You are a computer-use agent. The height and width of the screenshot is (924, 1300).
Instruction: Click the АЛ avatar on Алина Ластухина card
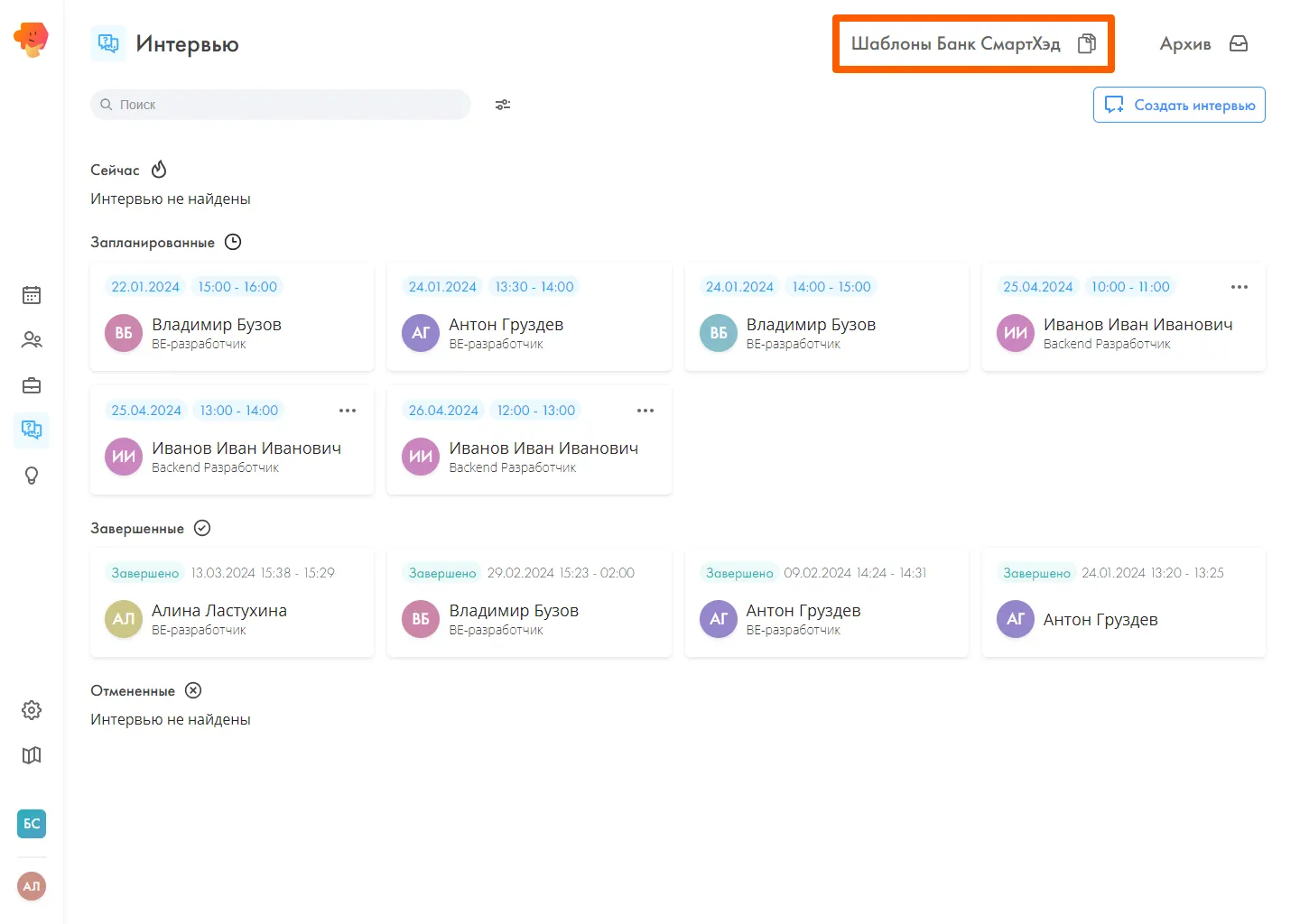[x=124, y=619]
